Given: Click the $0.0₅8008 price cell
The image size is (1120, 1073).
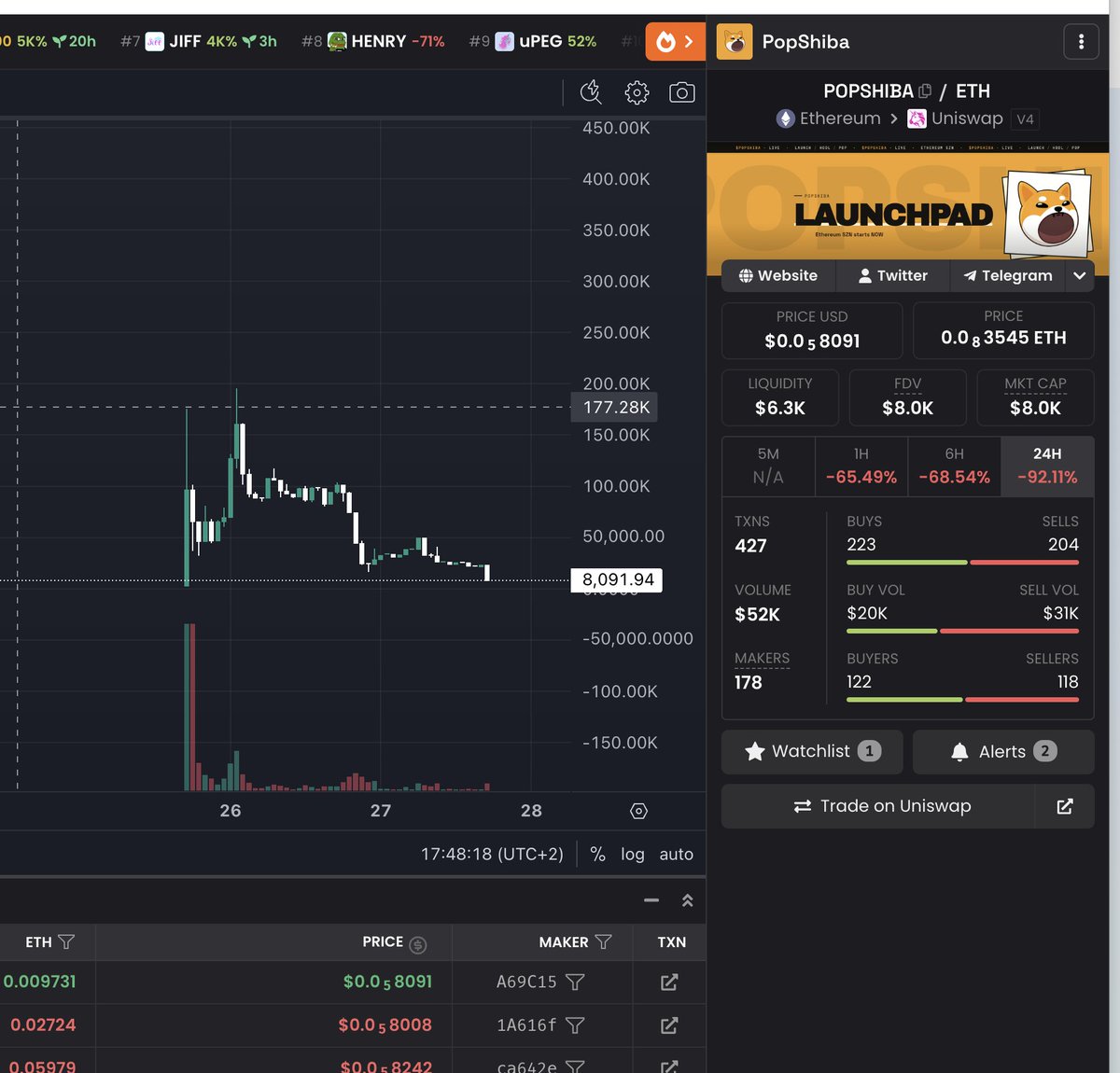Looking at the screenshot, I should (385, 1025).
